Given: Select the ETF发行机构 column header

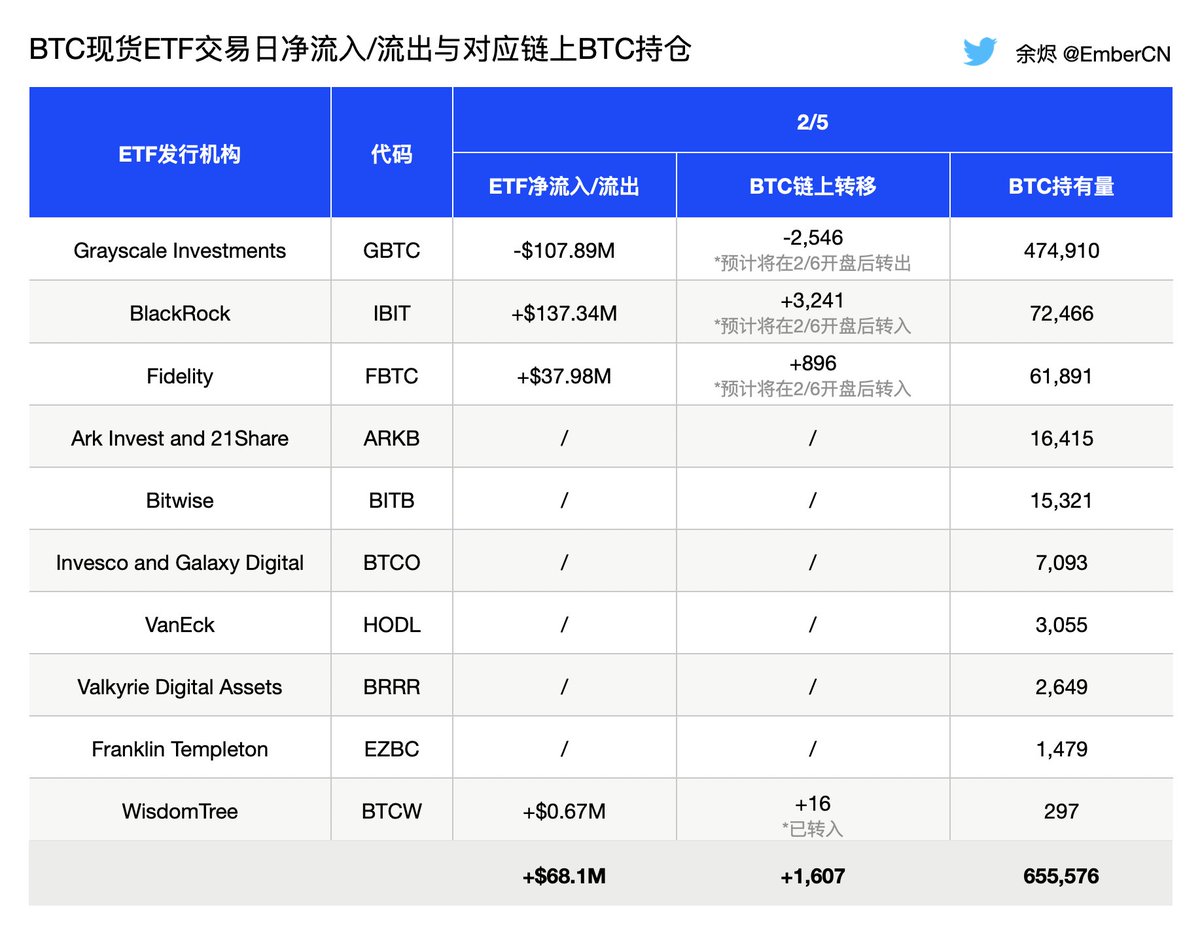Looking at the screenshot, I should [x=180, y=152].
